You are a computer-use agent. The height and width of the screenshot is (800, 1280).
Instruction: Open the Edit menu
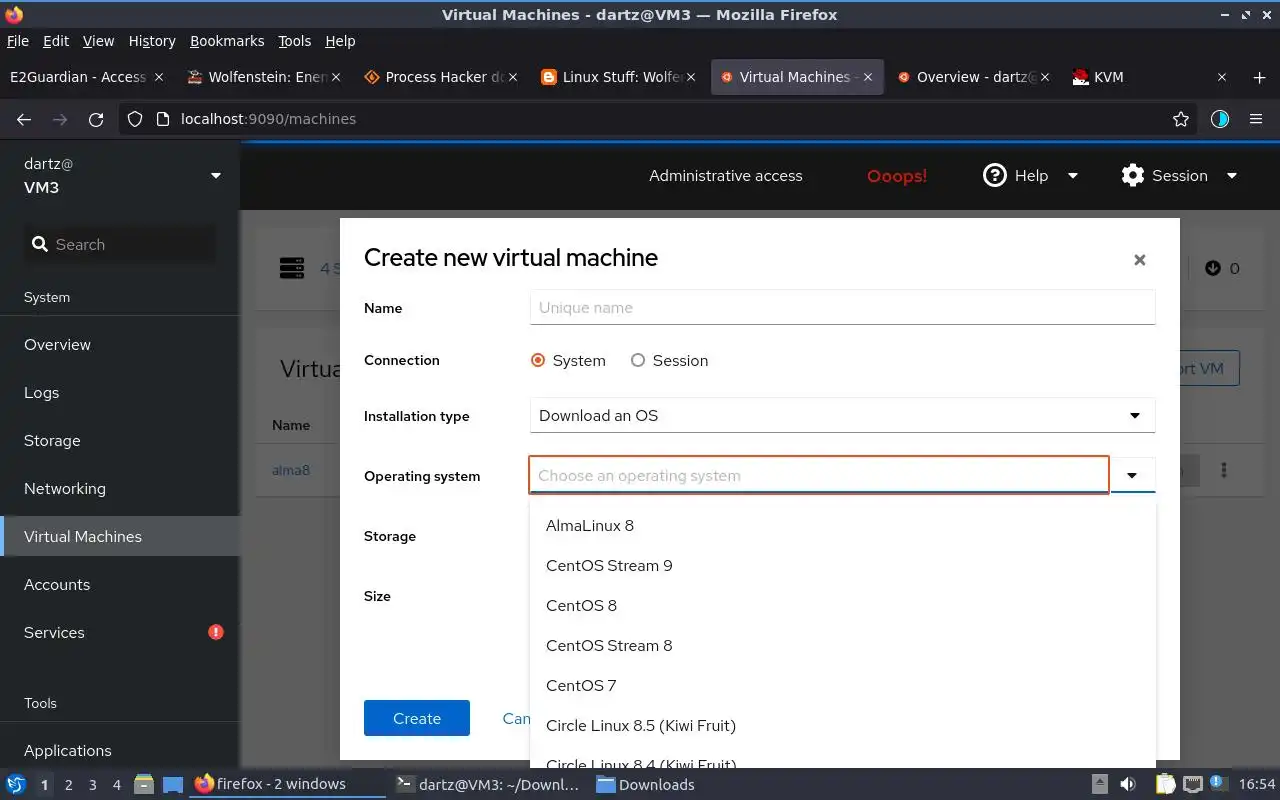[56, 41]
